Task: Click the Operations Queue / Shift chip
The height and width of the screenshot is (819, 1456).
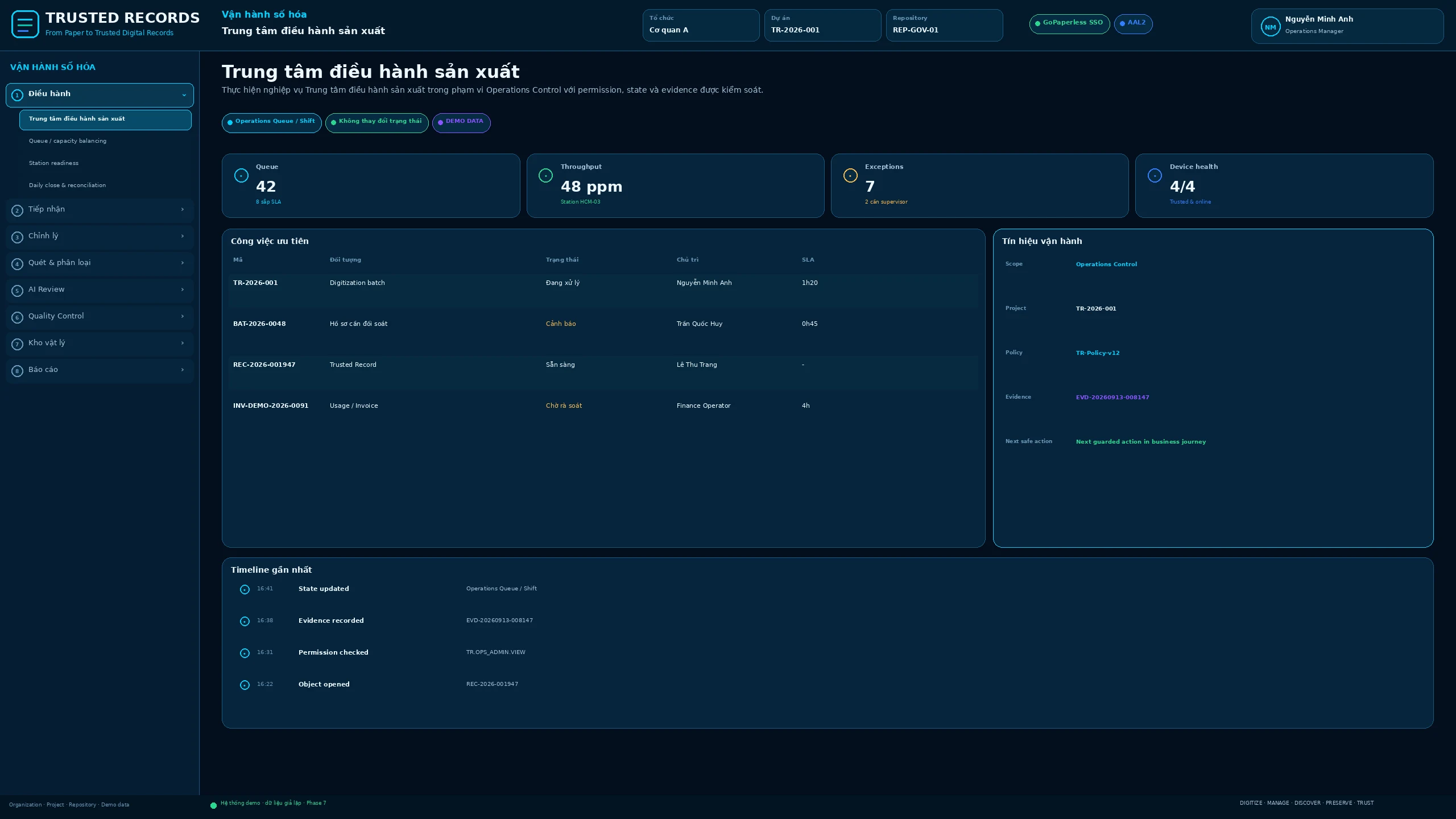Action: (271, 123)
